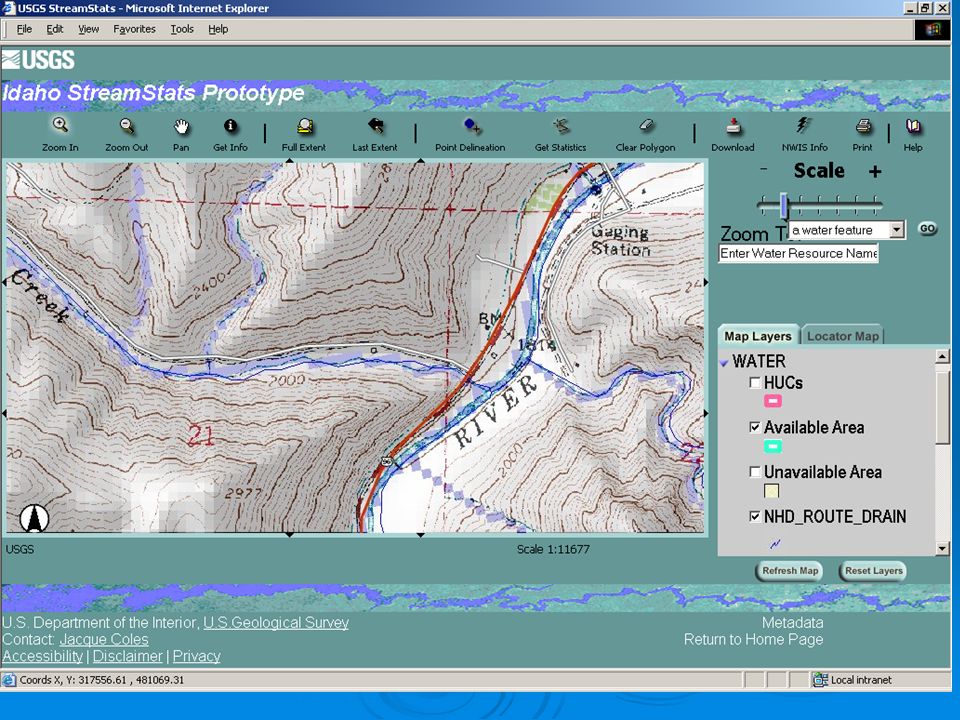
Task: Open the Privacy link
Action: [x=197, y=656]
